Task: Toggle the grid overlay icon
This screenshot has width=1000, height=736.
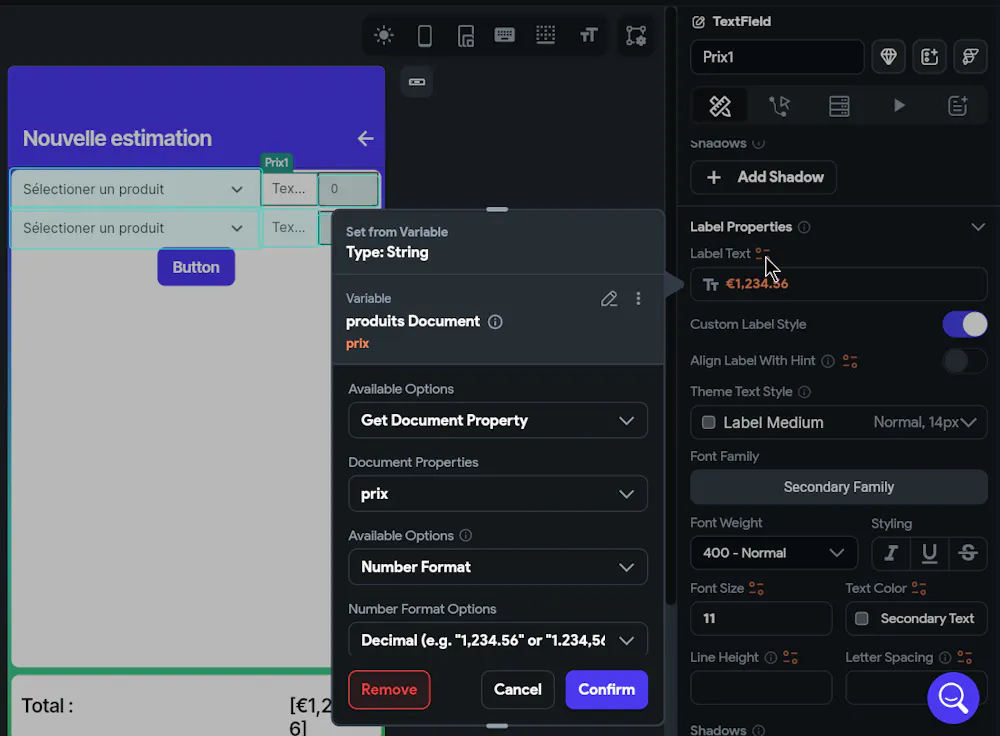Action: pos(545,34)
